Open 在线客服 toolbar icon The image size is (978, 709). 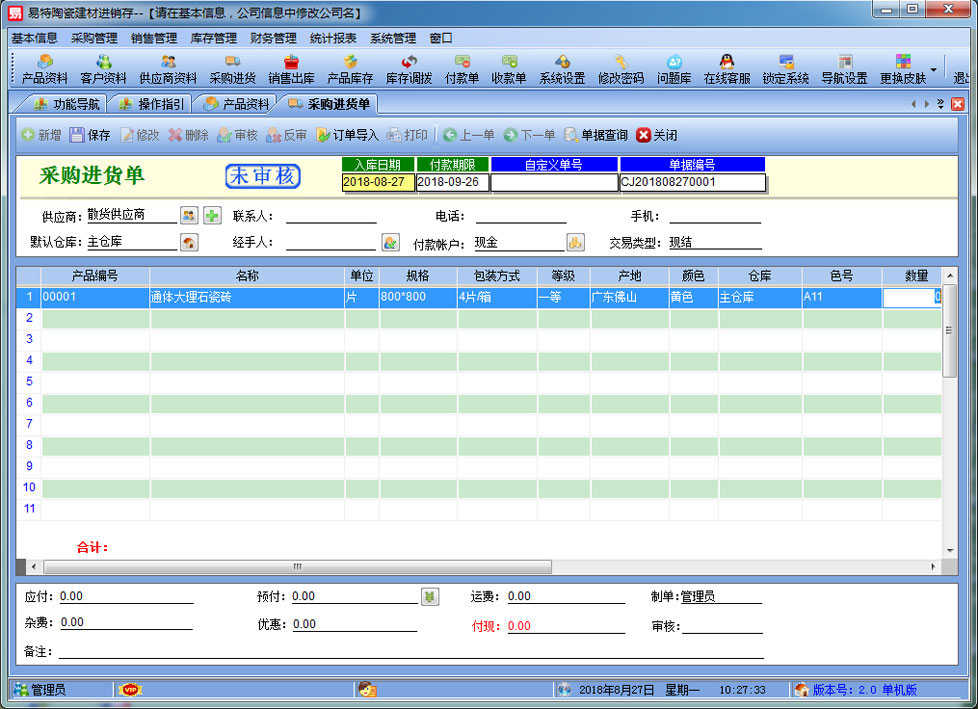coord(727,69)
